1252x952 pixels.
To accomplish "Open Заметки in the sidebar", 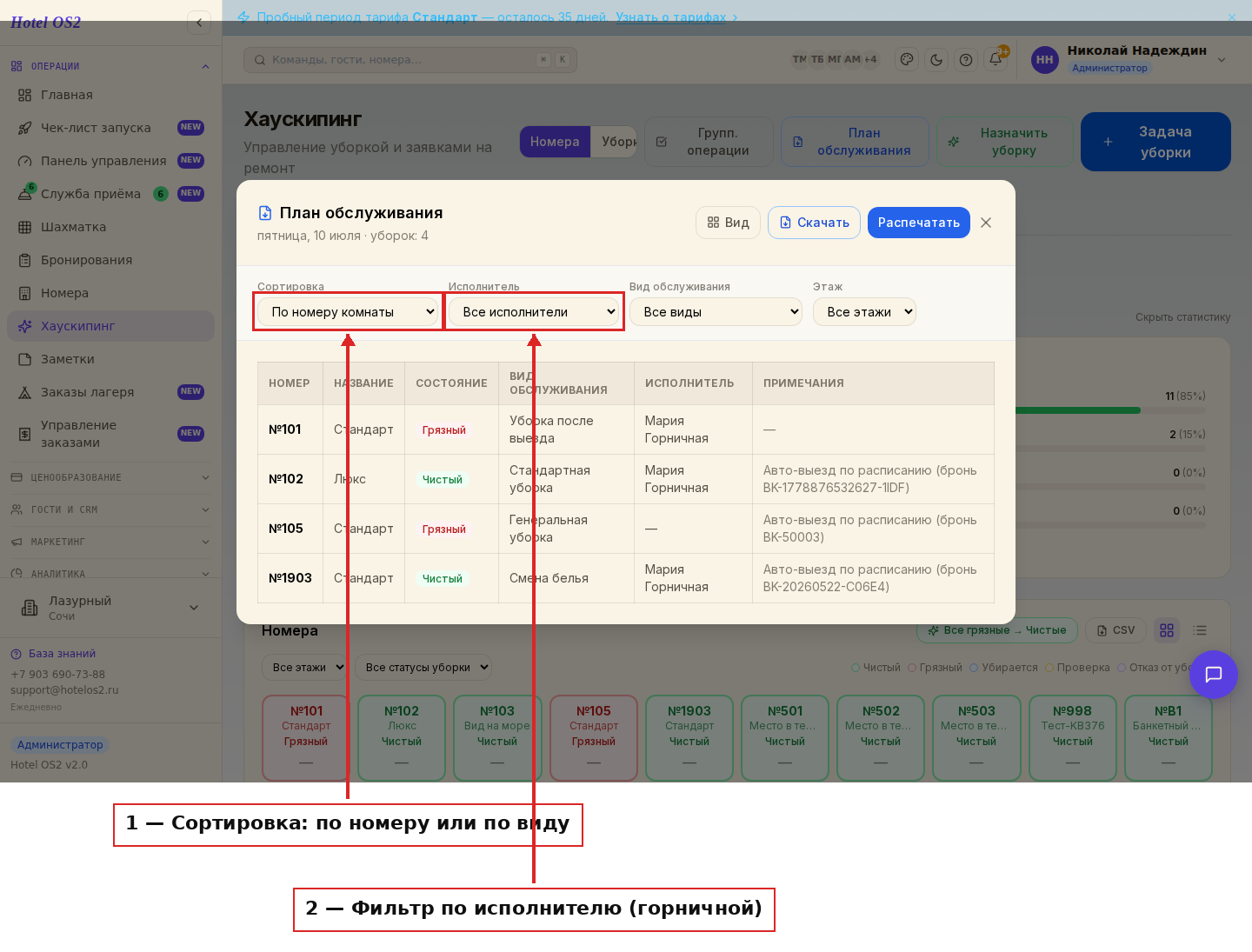I will [x=110, y=359].
